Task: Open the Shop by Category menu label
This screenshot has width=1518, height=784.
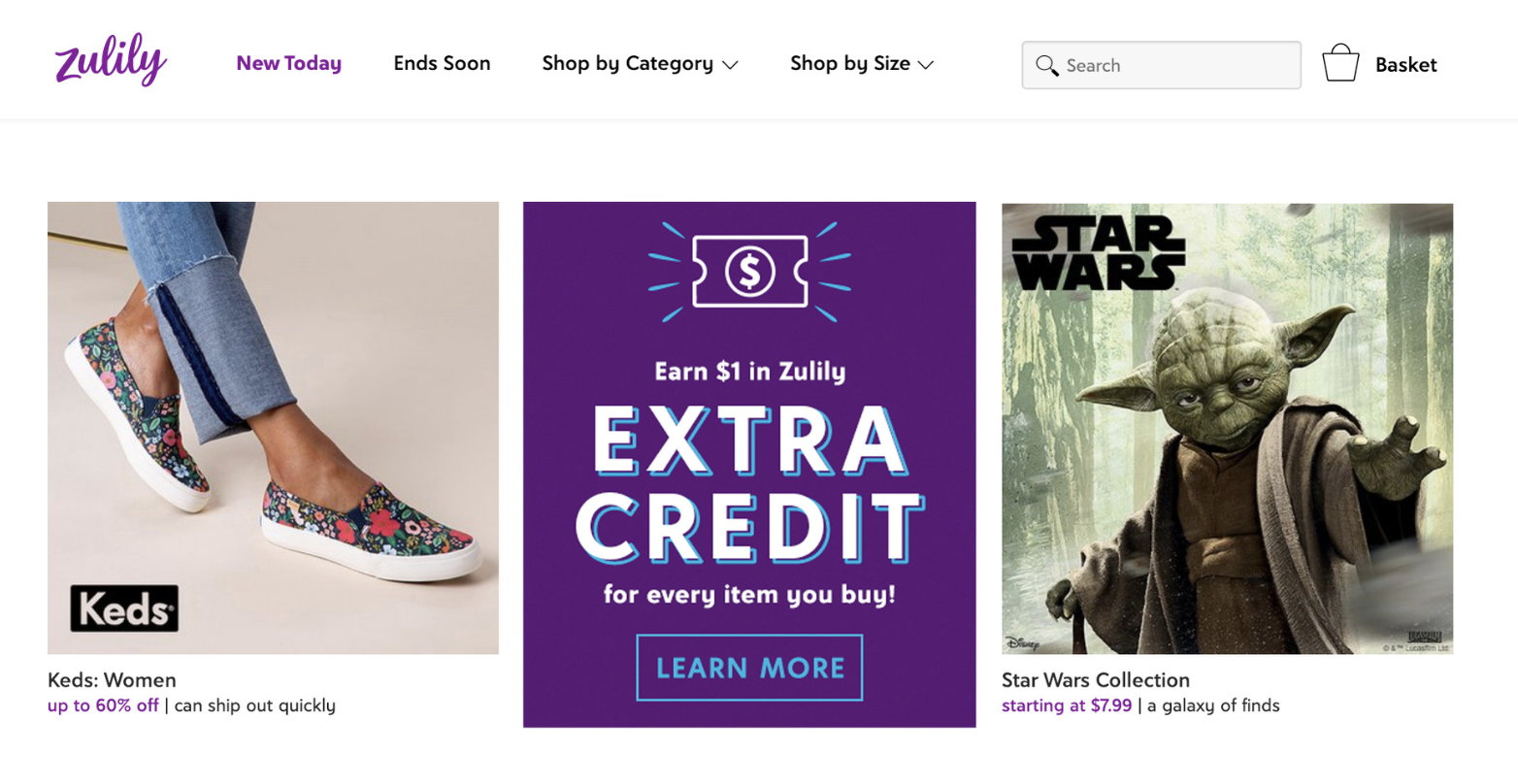Action: pos(627,63)
